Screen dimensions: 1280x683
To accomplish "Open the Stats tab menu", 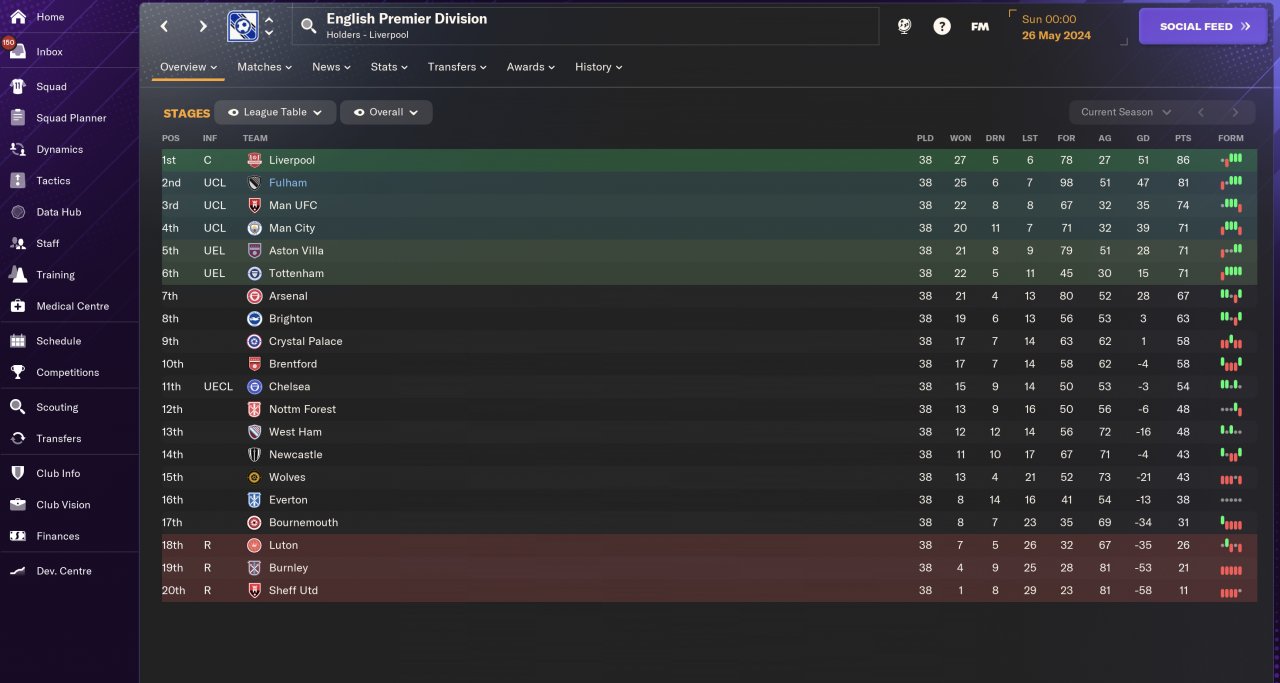I will coord(389,67).
